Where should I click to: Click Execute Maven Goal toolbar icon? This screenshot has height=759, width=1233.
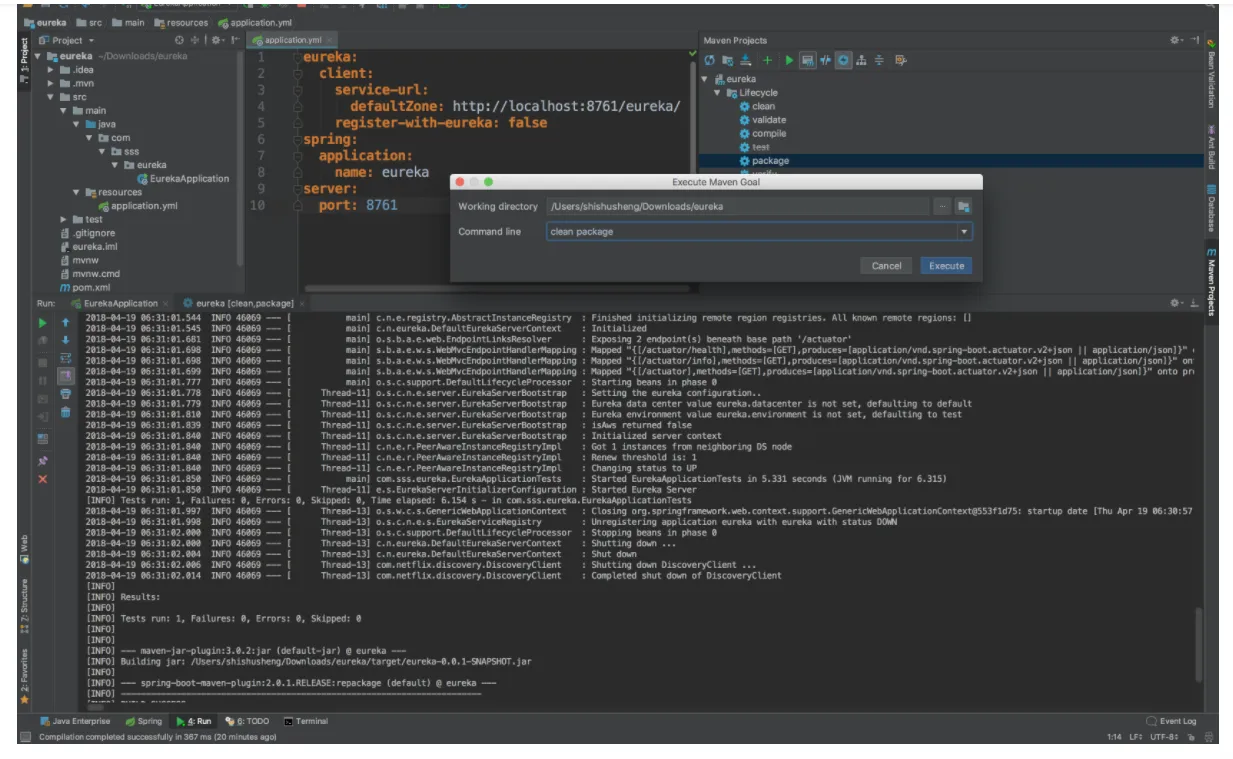point(808,60)
